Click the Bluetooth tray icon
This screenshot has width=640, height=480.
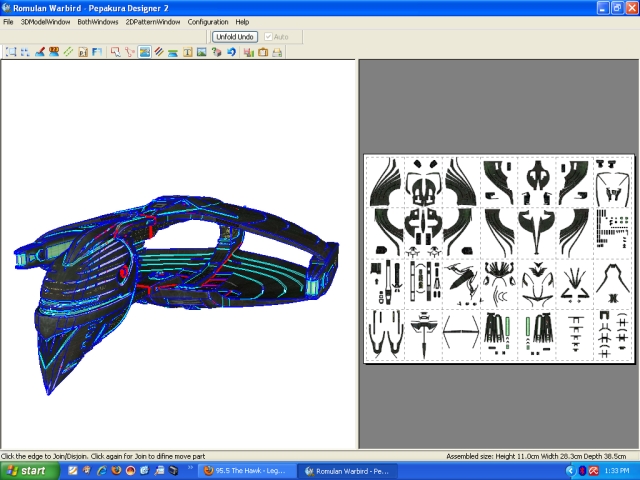pos(582,471)
